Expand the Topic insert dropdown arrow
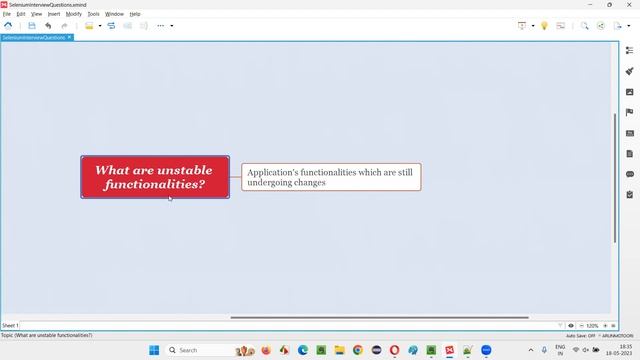This screenshot has width=640, height=360. click(100, 26)
